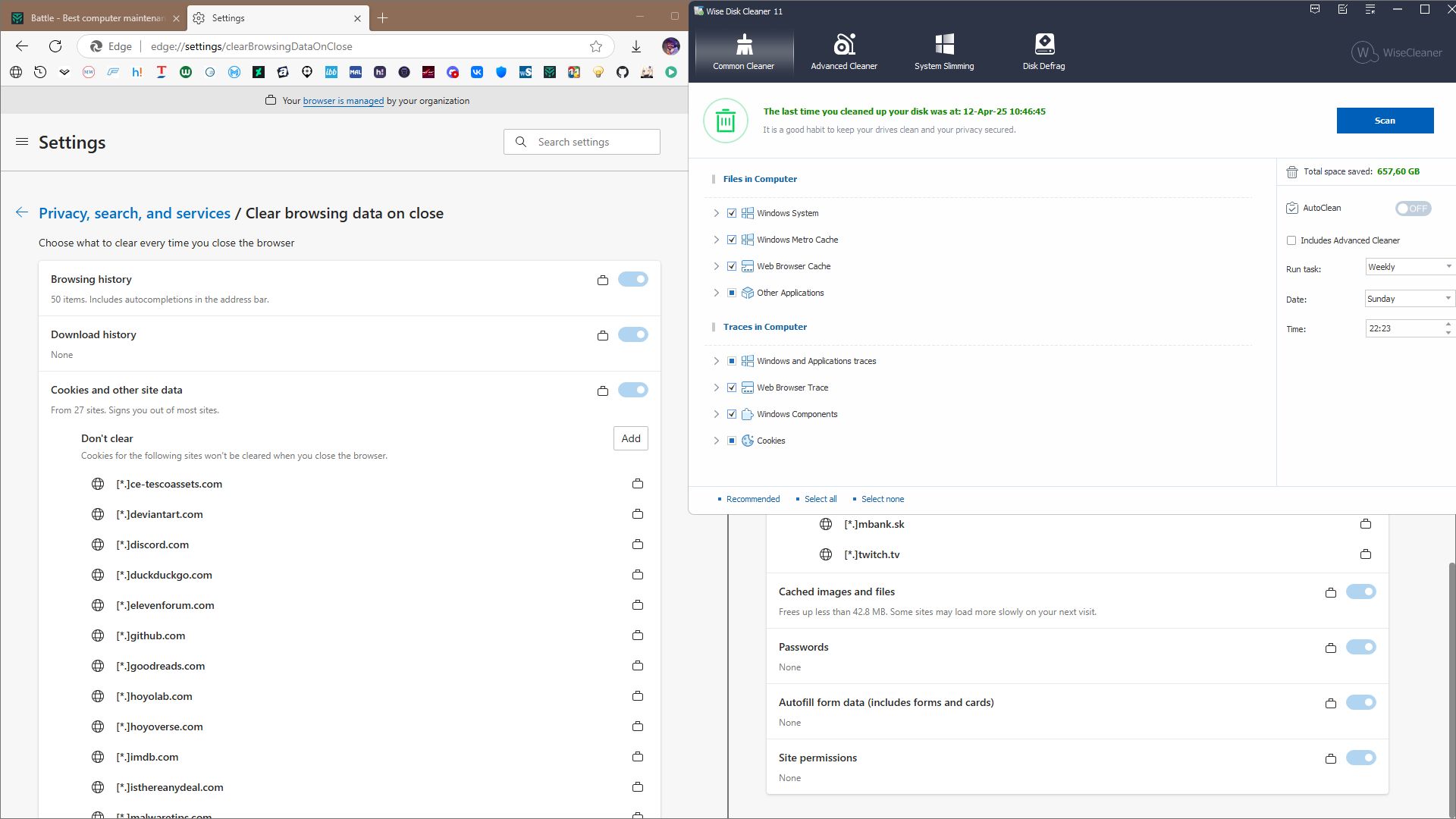
Task: Turn on the AutoClean switch
Action: pos(1413,209)
